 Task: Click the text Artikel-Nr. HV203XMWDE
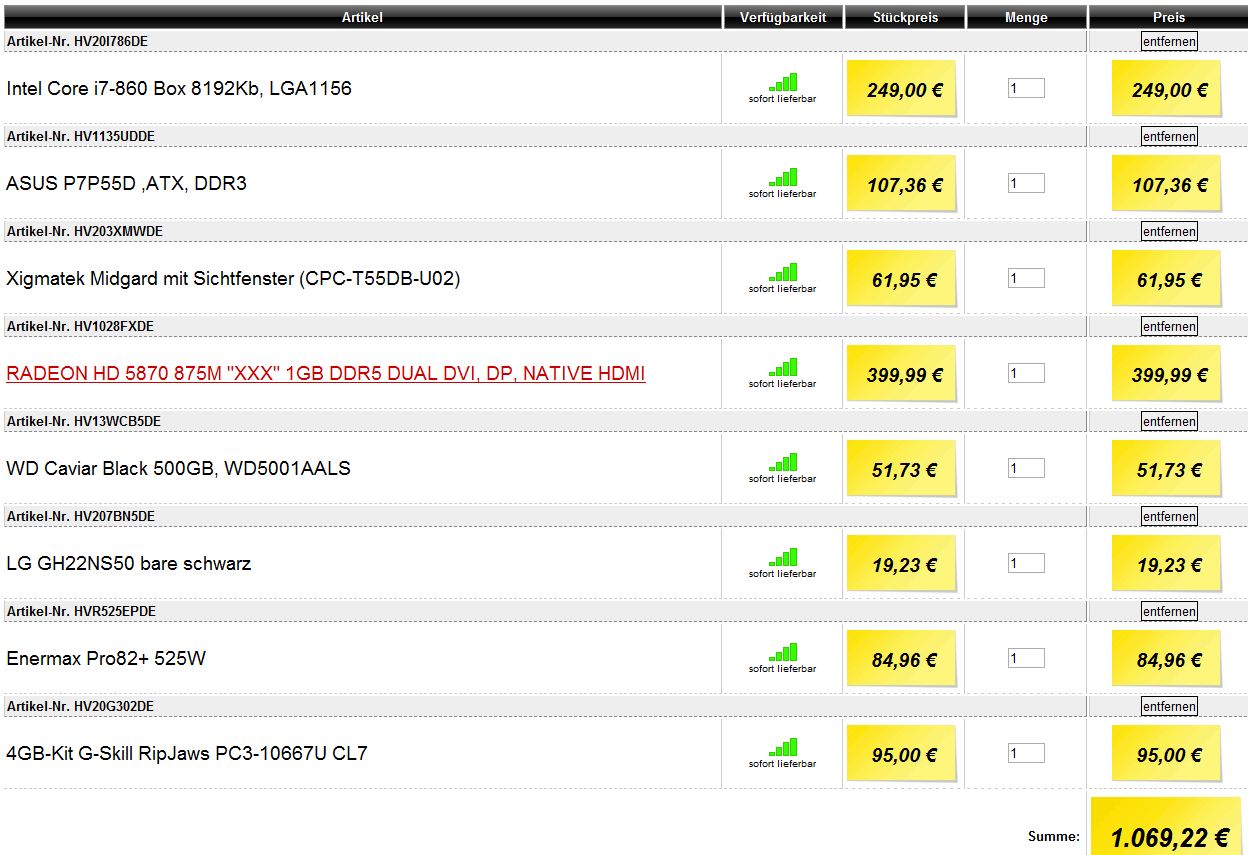(85, 231)
